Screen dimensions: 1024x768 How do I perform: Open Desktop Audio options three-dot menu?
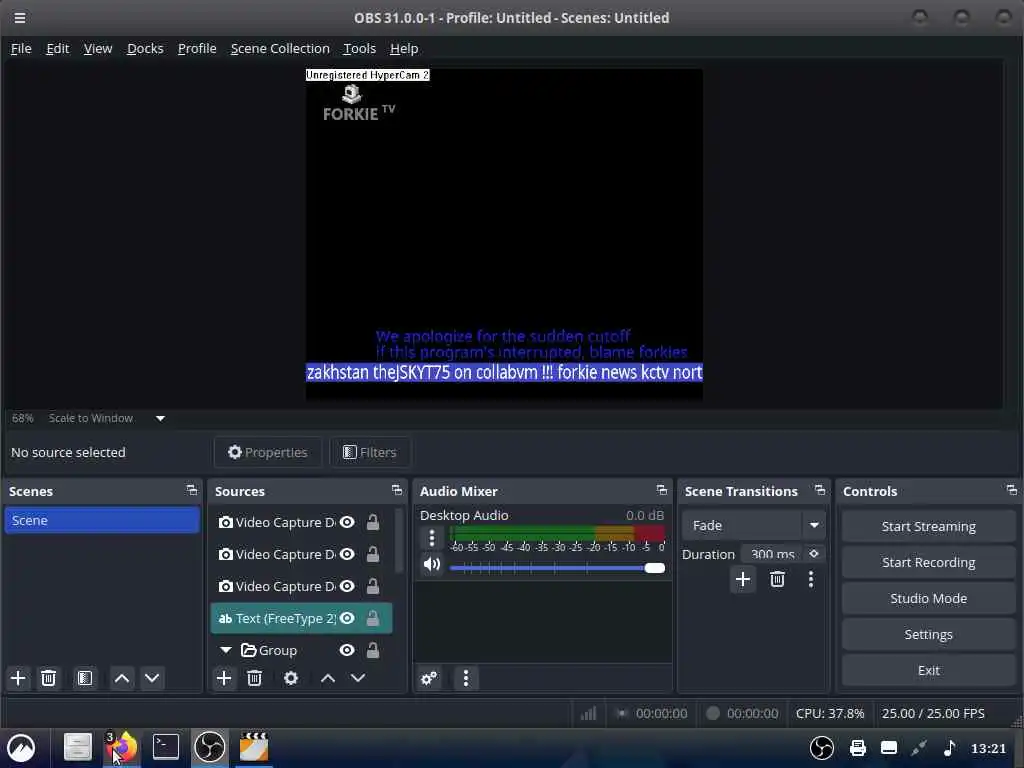pos(432,537)
